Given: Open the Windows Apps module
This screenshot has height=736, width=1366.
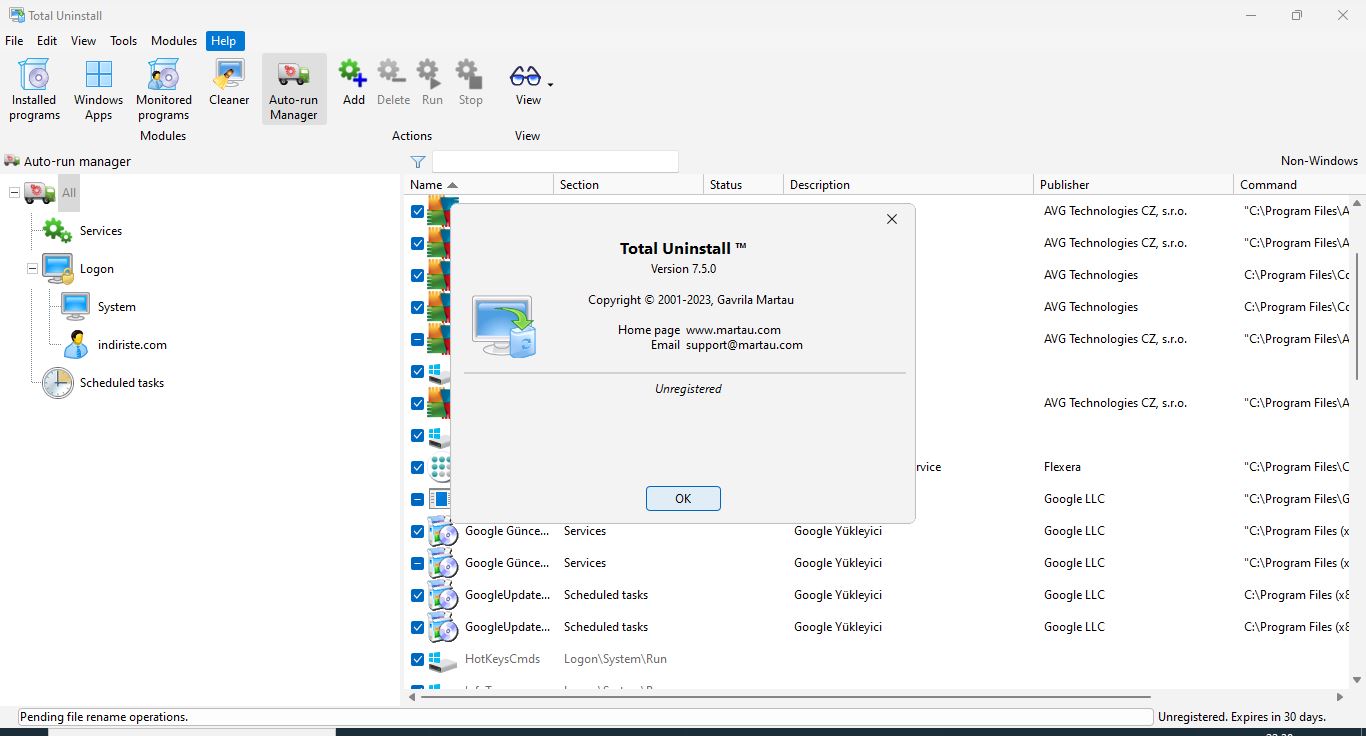Looking at the screenshot, I should [98, 90].
